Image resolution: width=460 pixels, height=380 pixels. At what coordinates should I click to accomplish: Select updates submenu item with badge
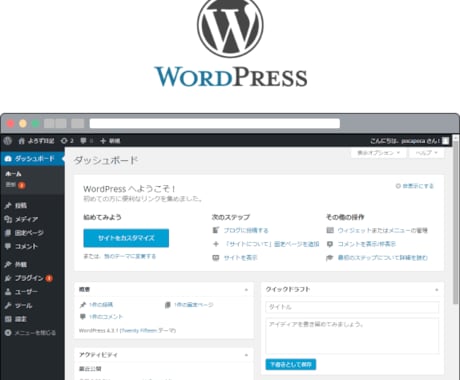point(15,185)
